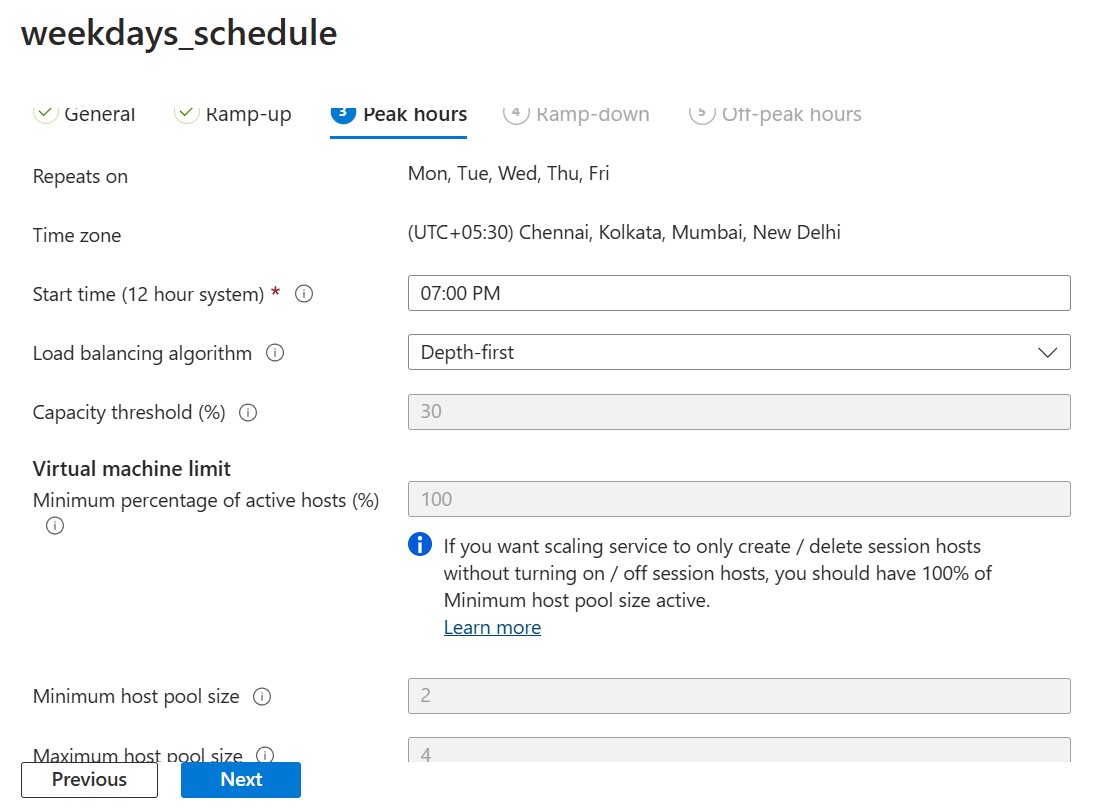The width and height of the screenshot is (1108, 808).
Task: Open the Load balancing algorithm dropdown
Action: (x=738, y=352)
